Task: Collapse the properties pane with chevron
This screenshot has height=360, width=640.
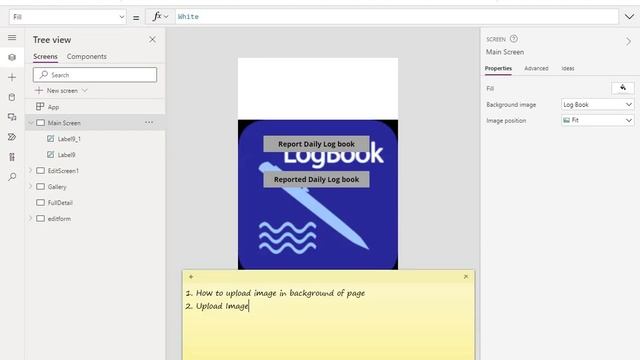Action: tap(628, 41)
